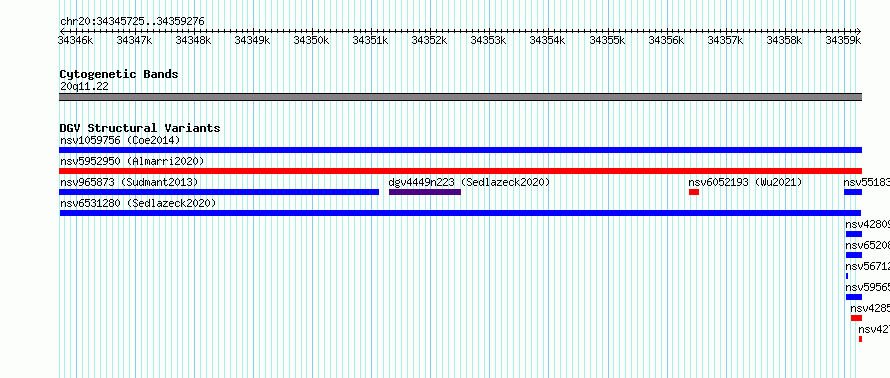This screenshot has height=378, width=890.
Task: Click the 34357k ruler tick label
Action: 725,40
